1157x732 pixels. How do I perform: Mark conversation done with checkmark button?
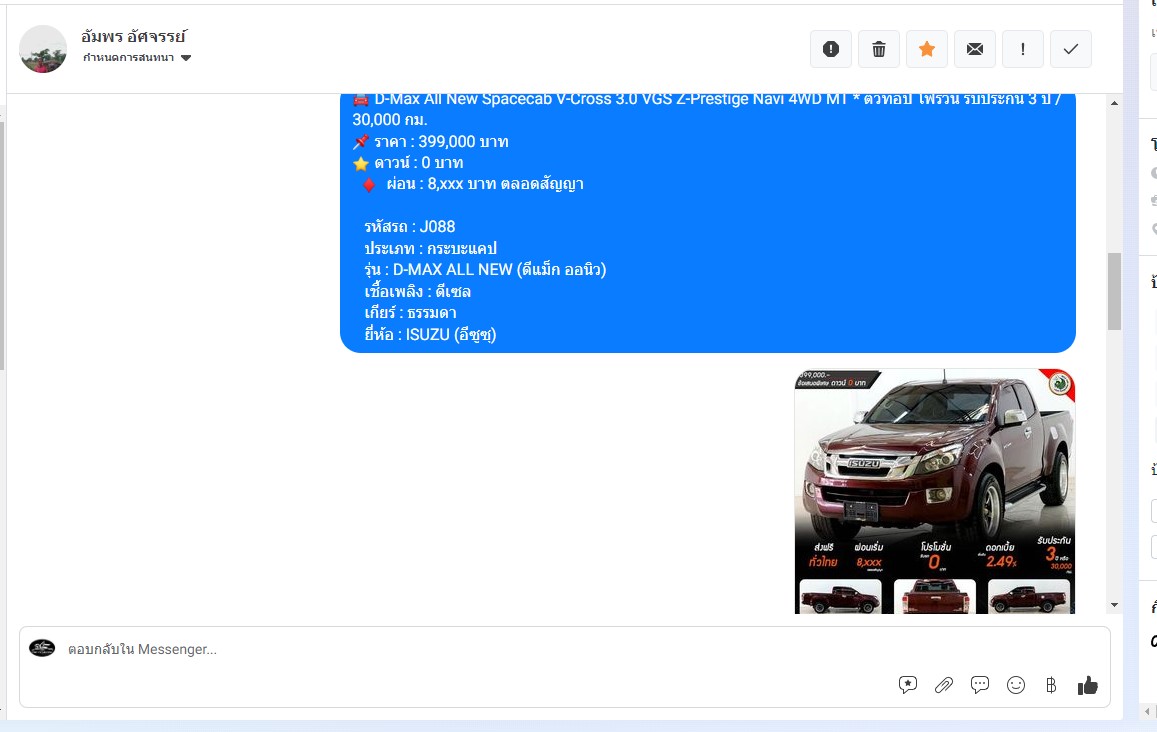pos(1071,49)
